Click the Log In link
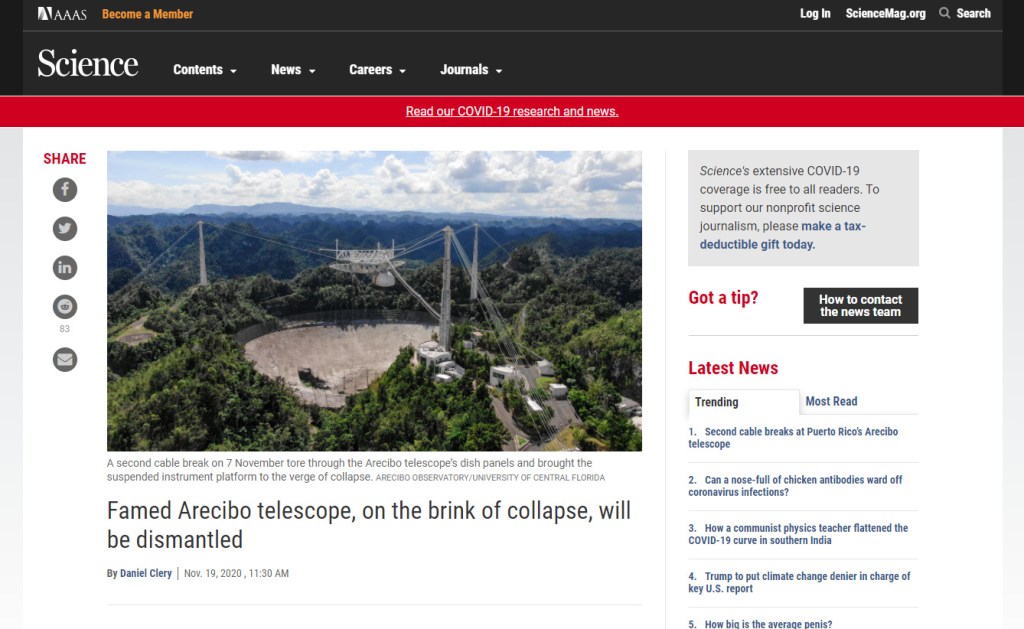Viewport: 1024px width, 629px height. tap(815, 13)
